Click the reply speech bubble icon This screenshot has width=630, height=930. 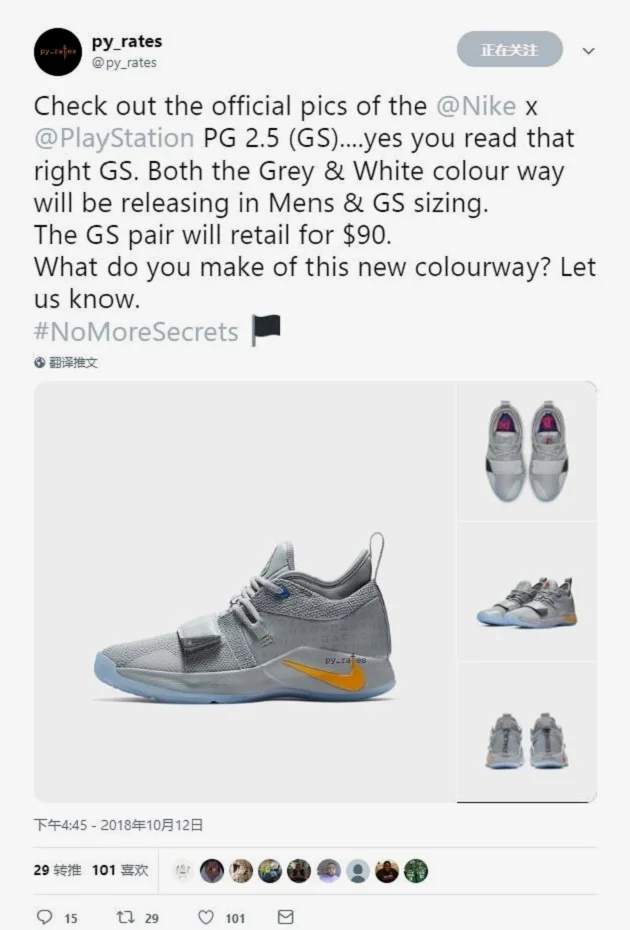(44, 918)
